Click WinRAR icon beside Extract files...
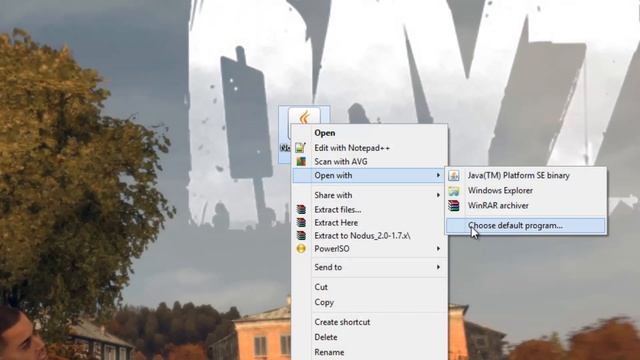The image size is (640, 360). pyautogui.click(x=301, y=210)
